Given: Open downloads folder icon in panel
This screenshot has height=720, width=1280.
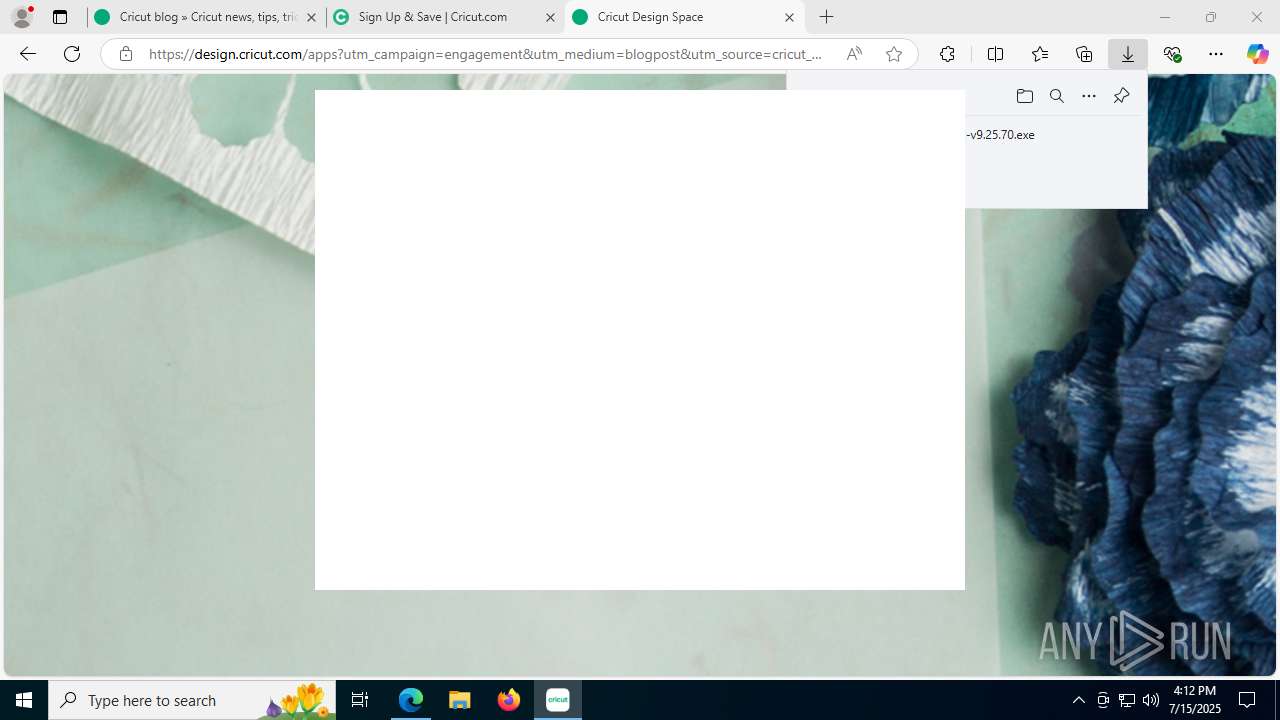Looking at the screenshot, I should (x=1025, y=96).
